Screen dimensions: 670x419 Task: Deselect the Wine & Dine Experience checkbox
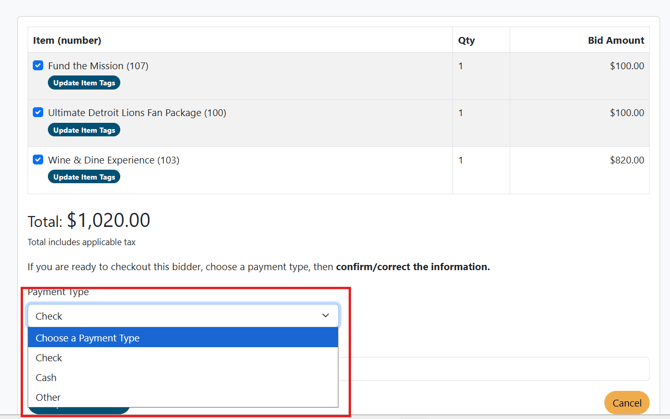point(38,160)
